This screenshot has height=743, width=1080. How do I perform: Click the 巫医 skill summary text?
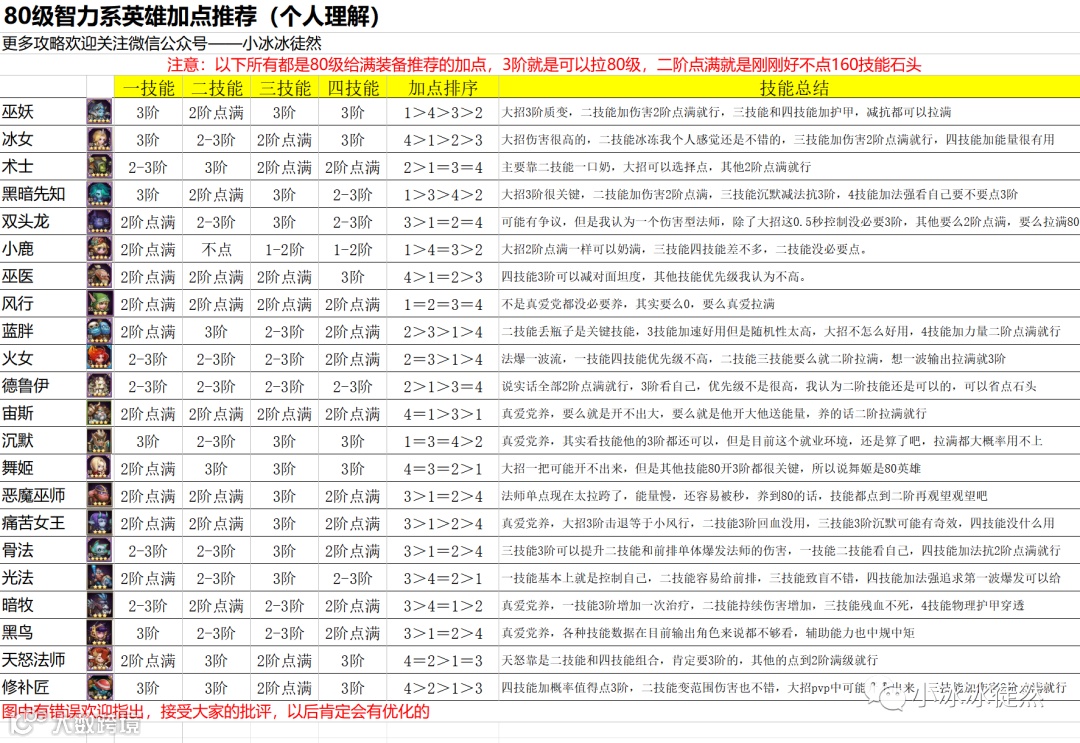click(654, 276)
